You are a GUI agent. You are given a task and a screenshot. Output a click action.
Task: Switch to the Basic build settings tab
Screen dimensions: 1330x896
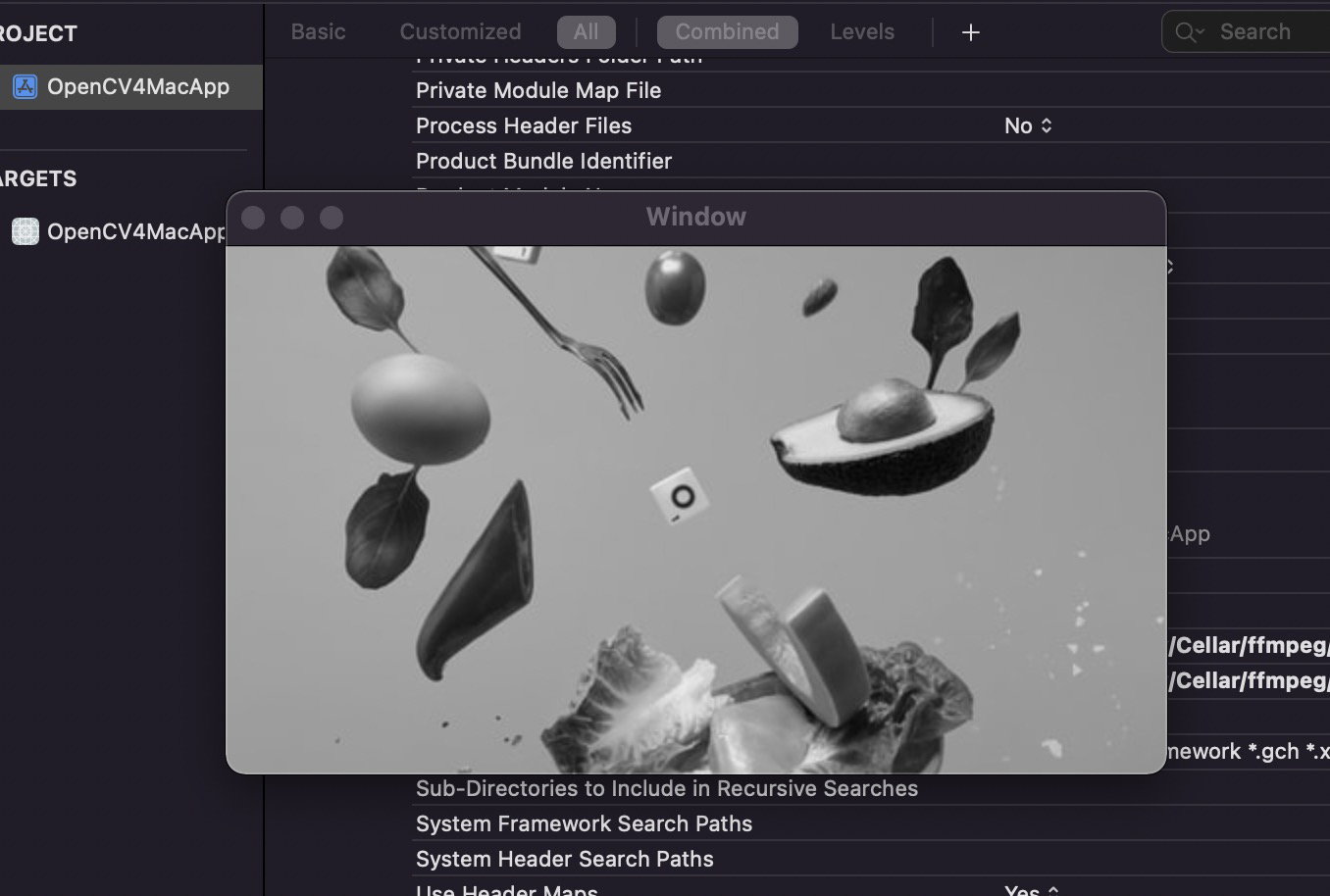(x=317, y=31)
